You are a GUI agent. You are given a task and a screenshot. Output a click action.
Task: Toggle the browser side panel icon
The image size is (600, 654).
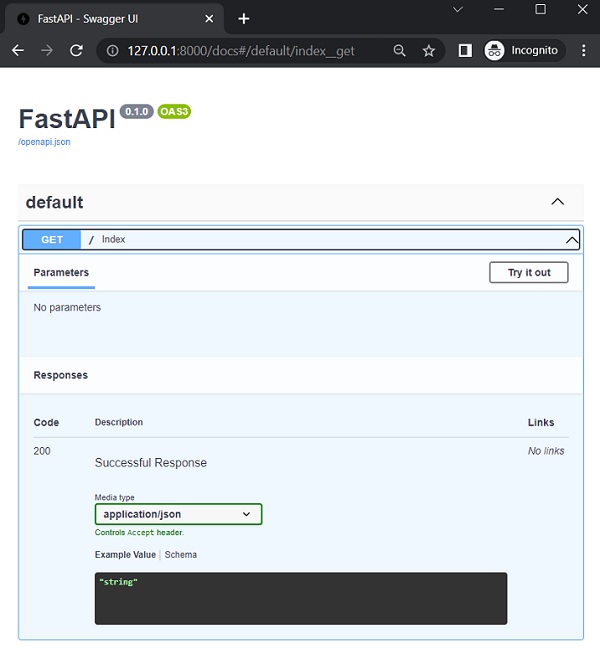(x=465, y=51)
